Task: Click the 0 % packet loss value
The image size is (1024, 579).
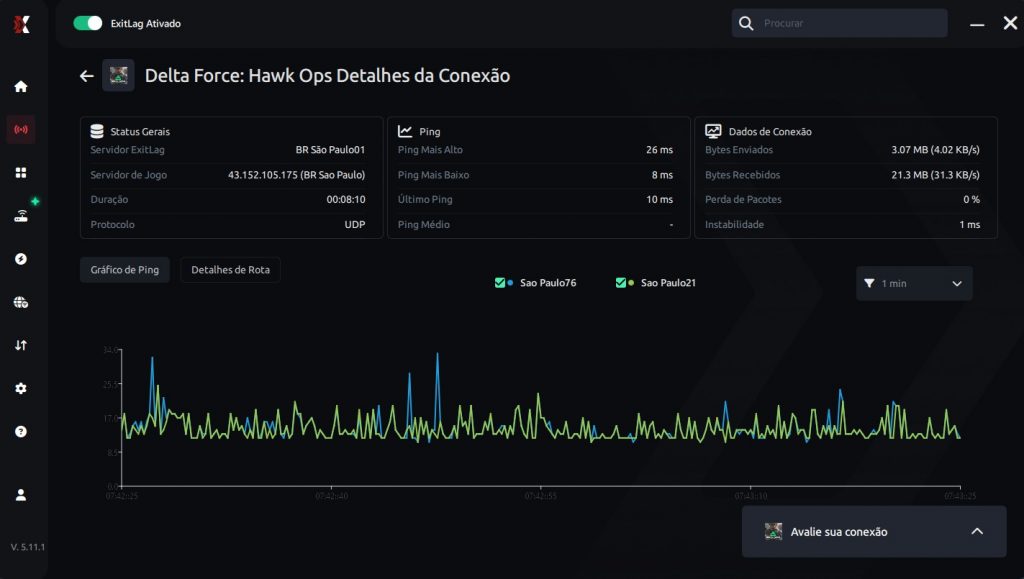Action: pos(971,200)
